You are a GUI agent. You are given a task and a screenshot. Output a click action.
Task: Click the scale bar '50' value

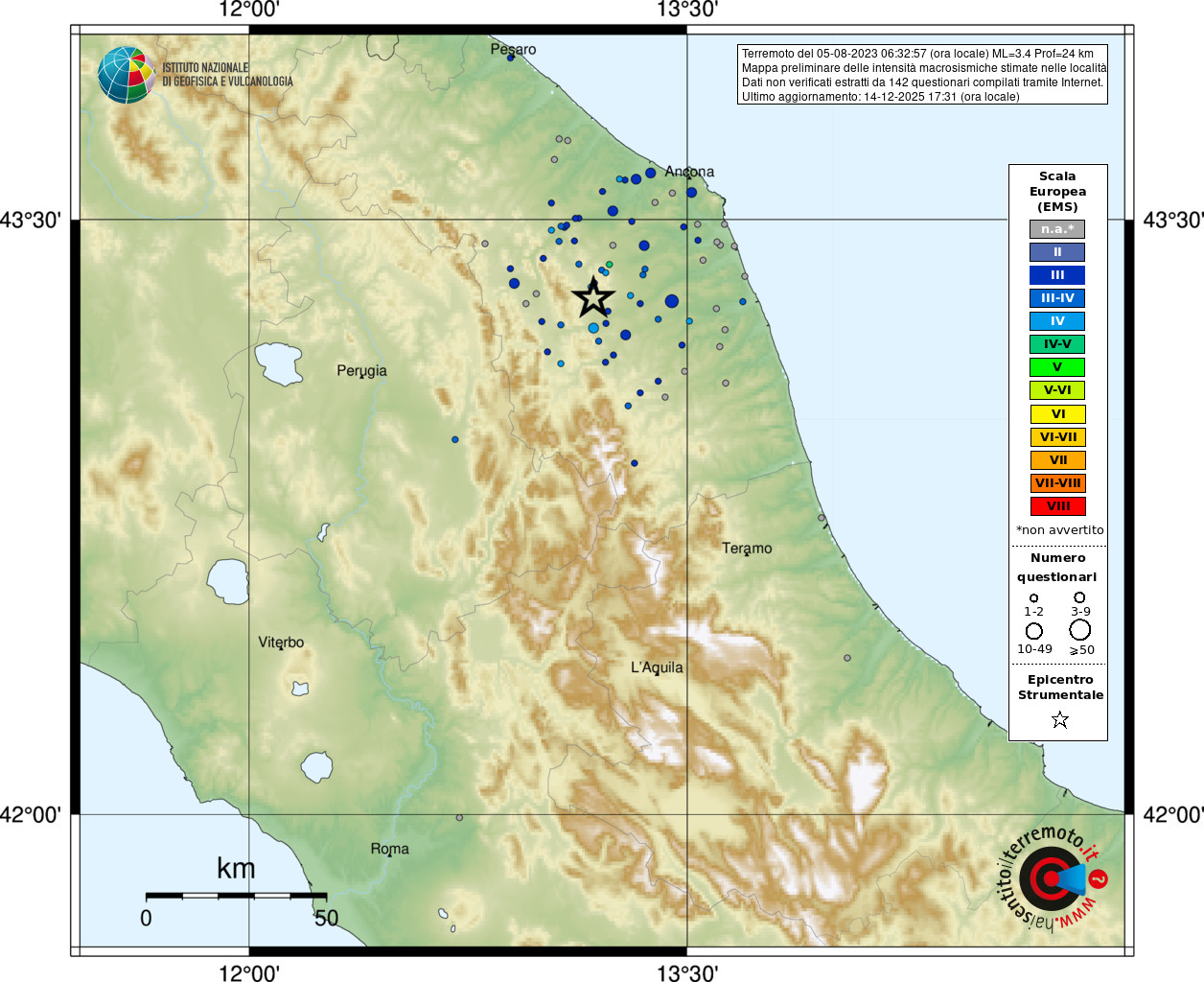point(326,918)
